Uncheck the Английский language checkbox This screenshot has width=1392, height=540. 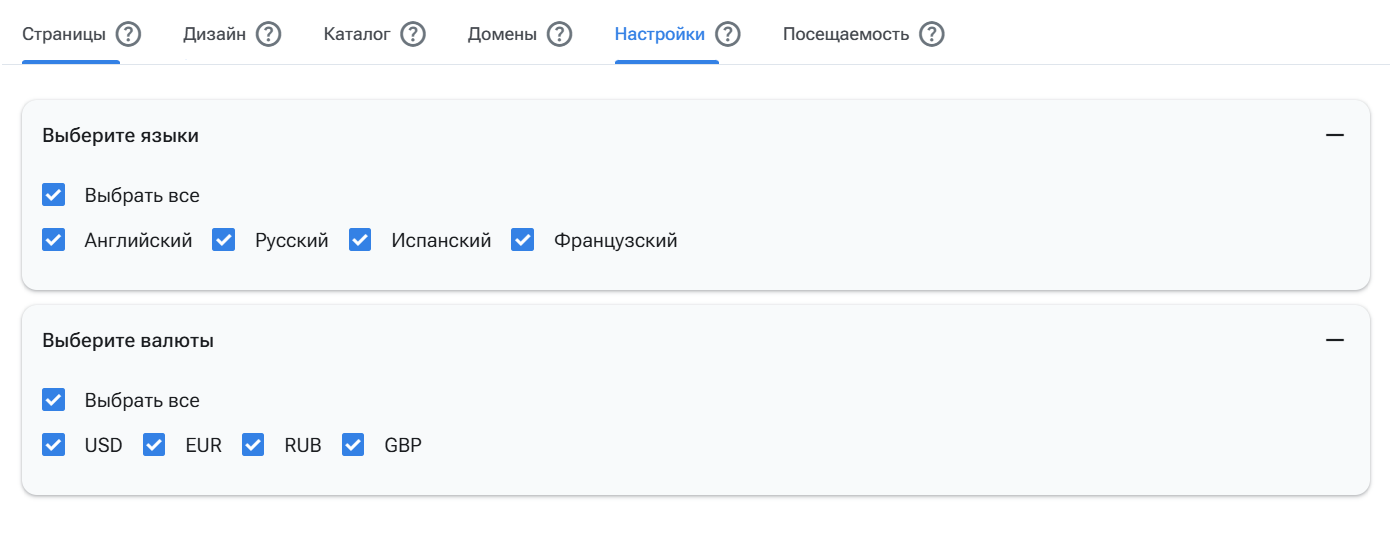[x=54, y=240]
